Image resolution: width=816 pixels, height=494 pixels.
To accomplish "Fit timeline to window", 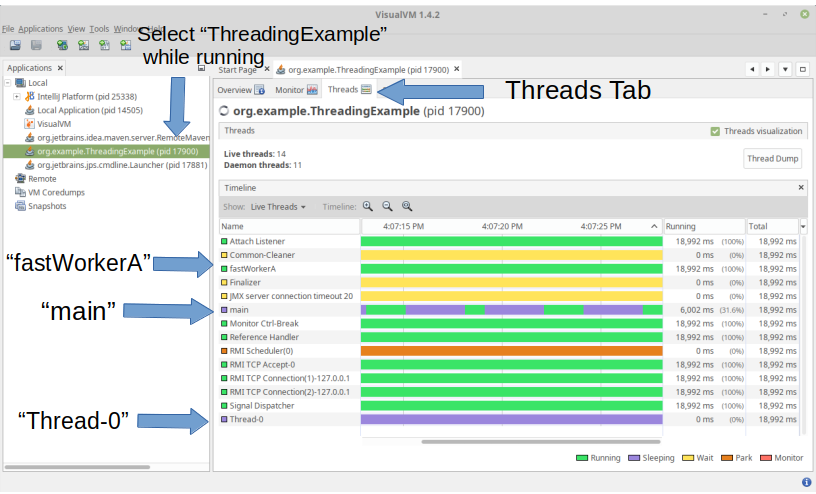I will [407, 207].
